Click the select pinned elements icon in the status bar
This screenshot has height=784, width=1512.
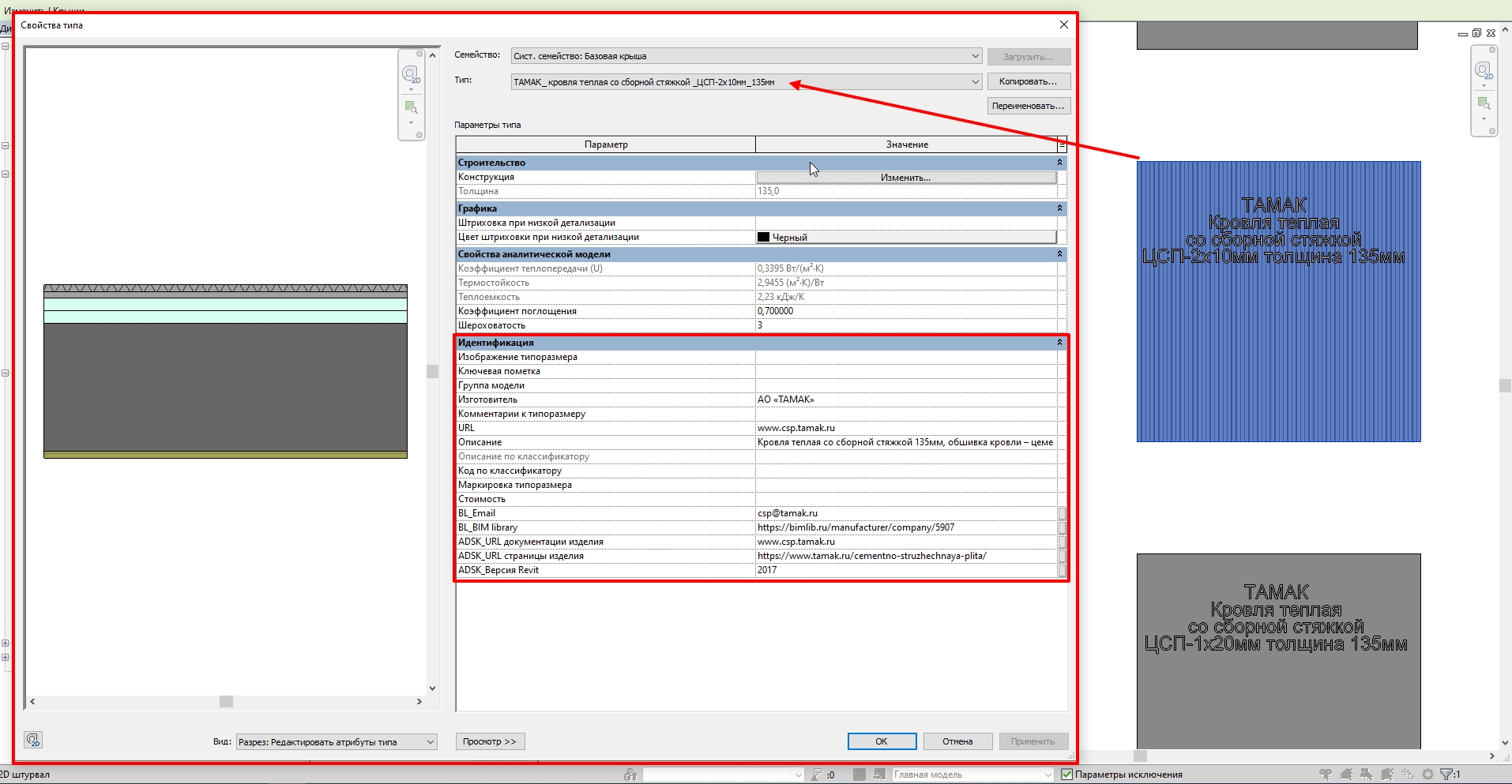coord(1366,775)
